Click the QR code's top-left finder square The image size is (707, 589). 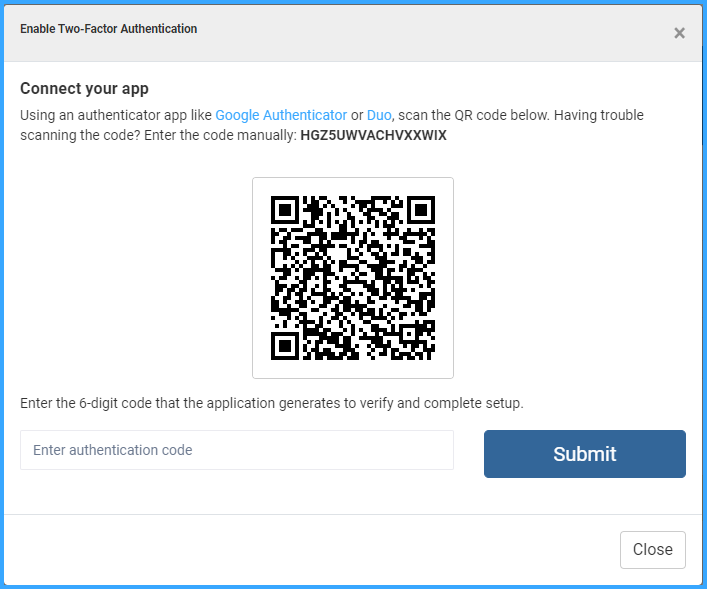(x=285, y=210)
